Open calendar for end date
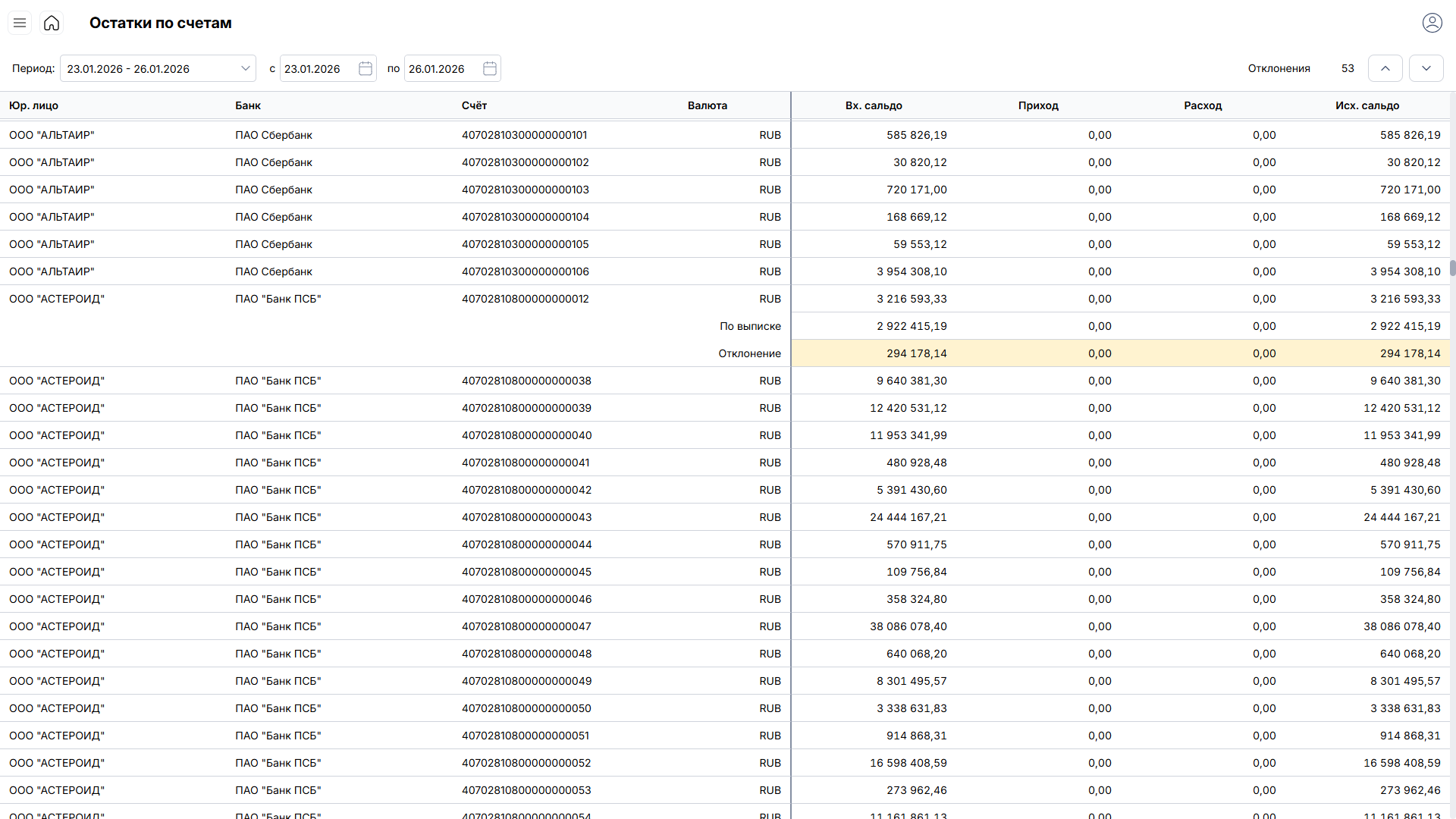 coord(490,68)
